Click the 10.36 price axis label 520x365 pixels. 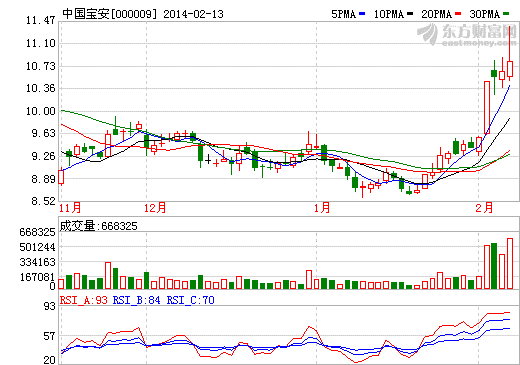40,88
